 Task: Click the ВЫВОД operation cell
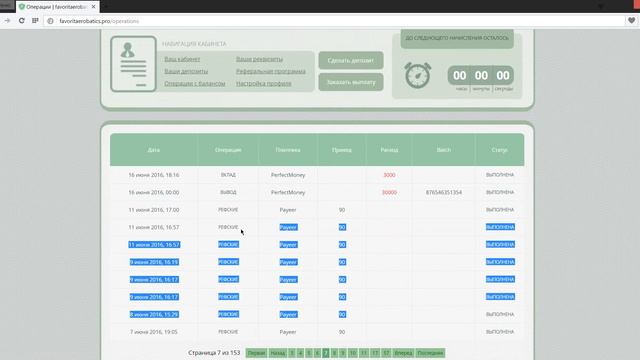pos(228,192)
